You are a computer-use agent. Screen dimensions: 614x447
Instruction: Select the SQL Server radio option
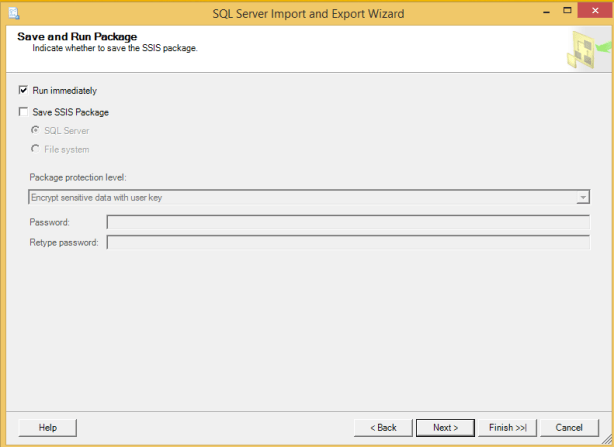coord(37,131)
